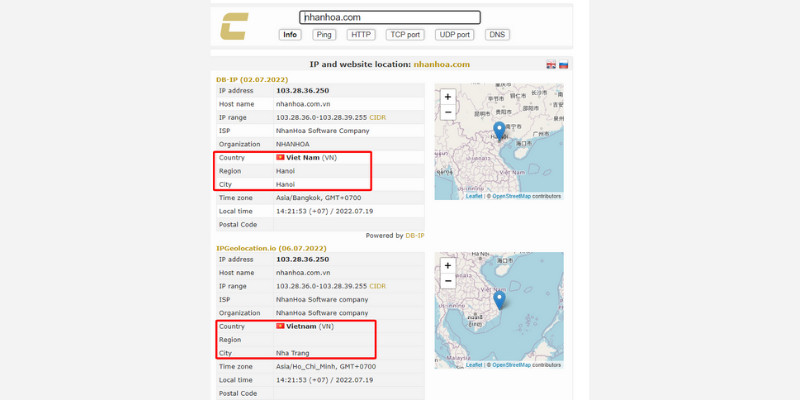
Task: Go to the DNS check tab
Action: click(x=497, y=35)
